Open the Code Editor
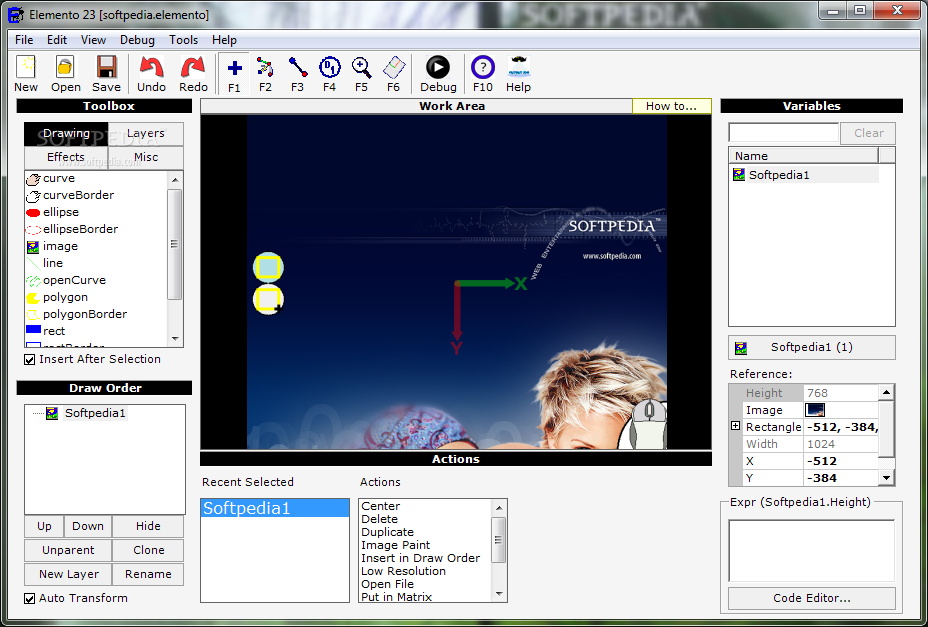The image size is (928, 627). 811,599
